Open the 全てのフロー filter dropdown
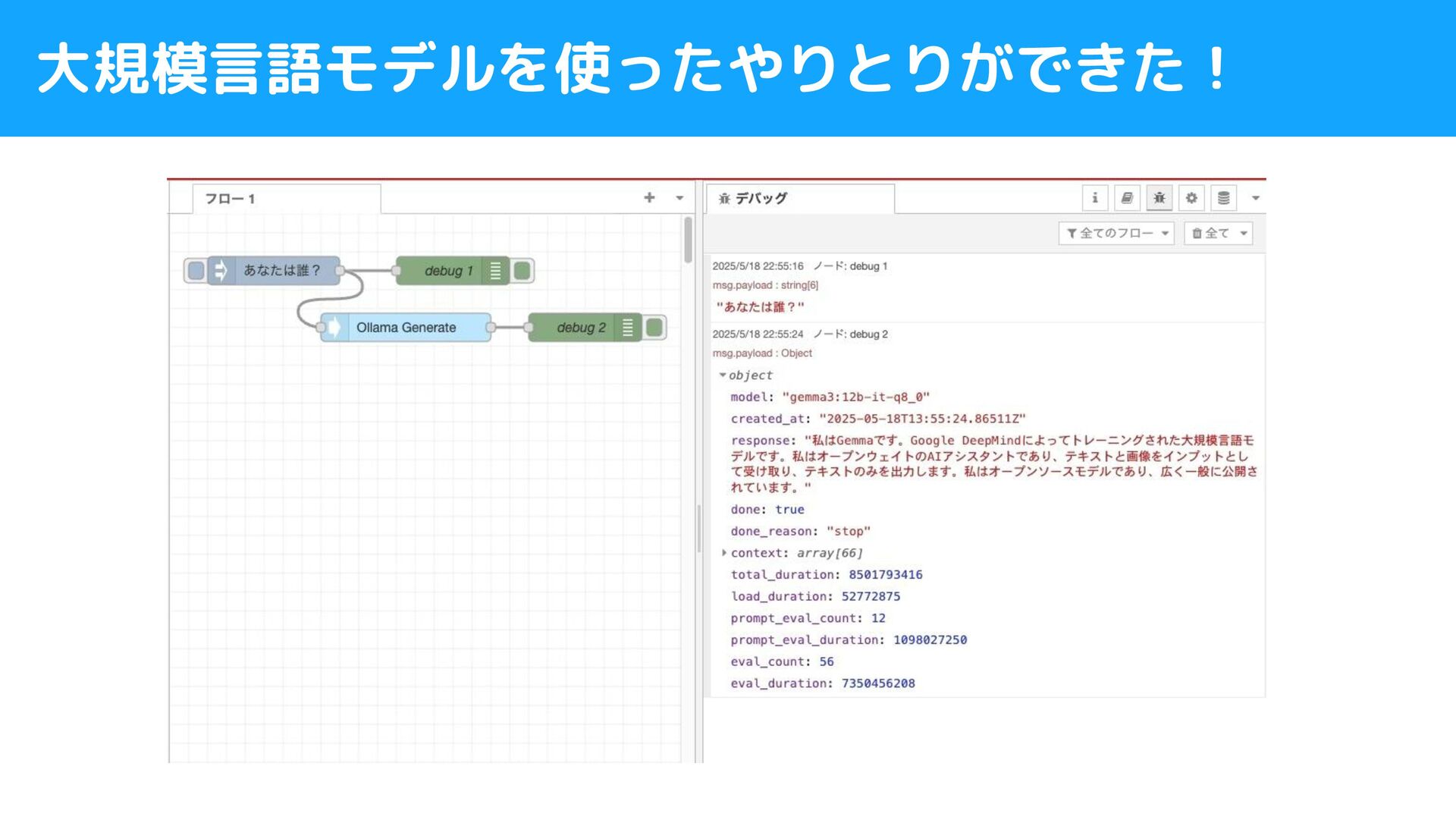 (x=1116, y=234)
